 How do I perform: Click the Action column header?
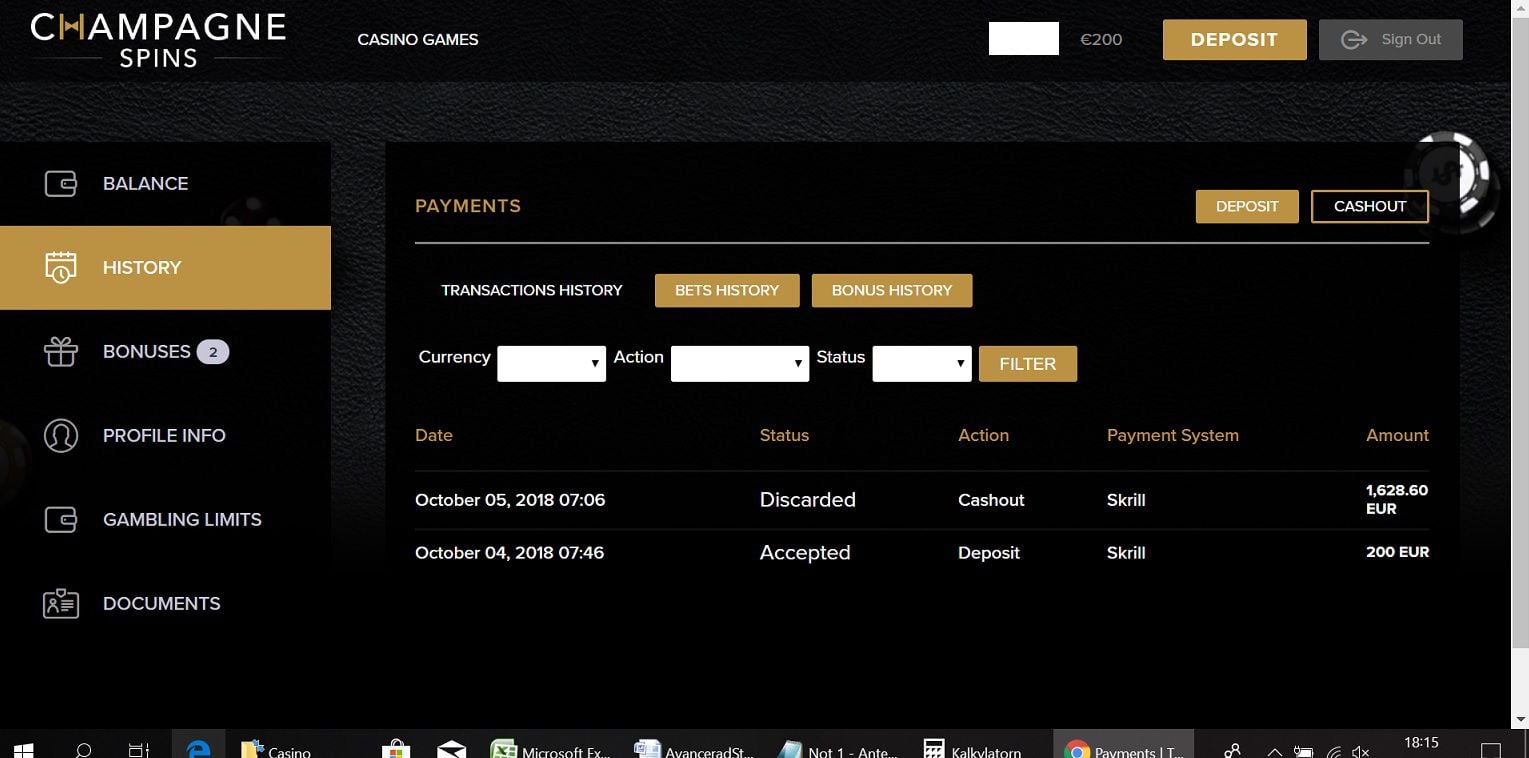click(x=984, y=436)
